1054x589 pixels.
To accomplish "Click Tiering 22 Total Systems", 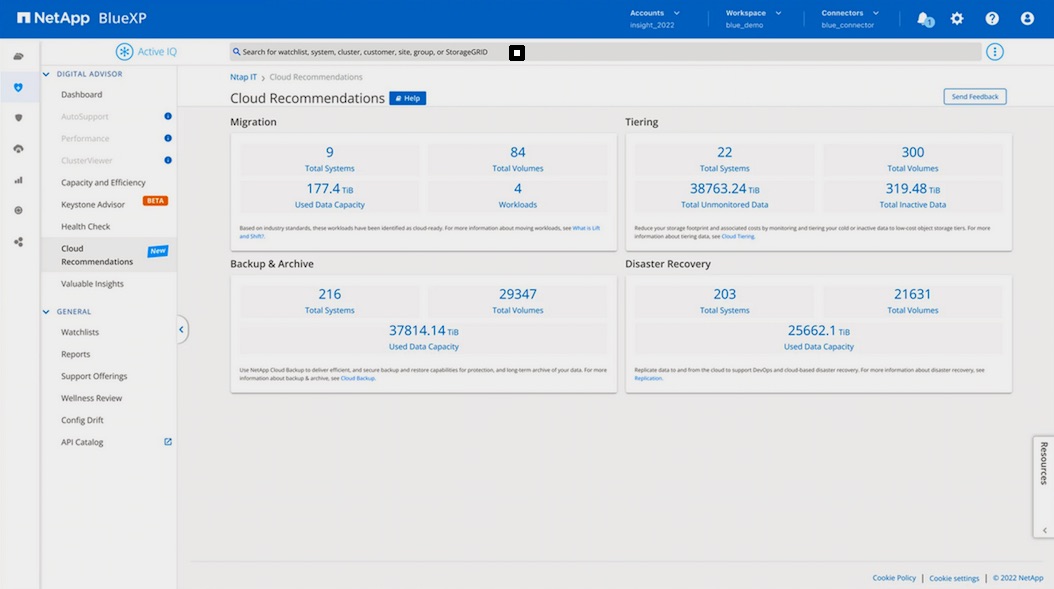I will coord(725,159).
